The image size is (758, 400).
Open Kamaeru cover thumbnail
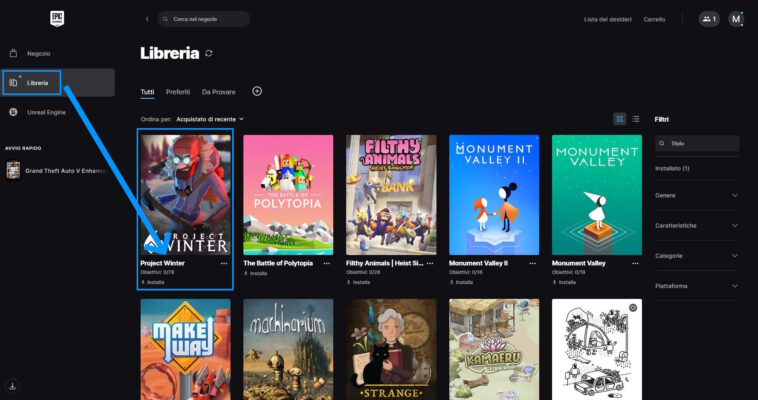(x=494, y=349)
